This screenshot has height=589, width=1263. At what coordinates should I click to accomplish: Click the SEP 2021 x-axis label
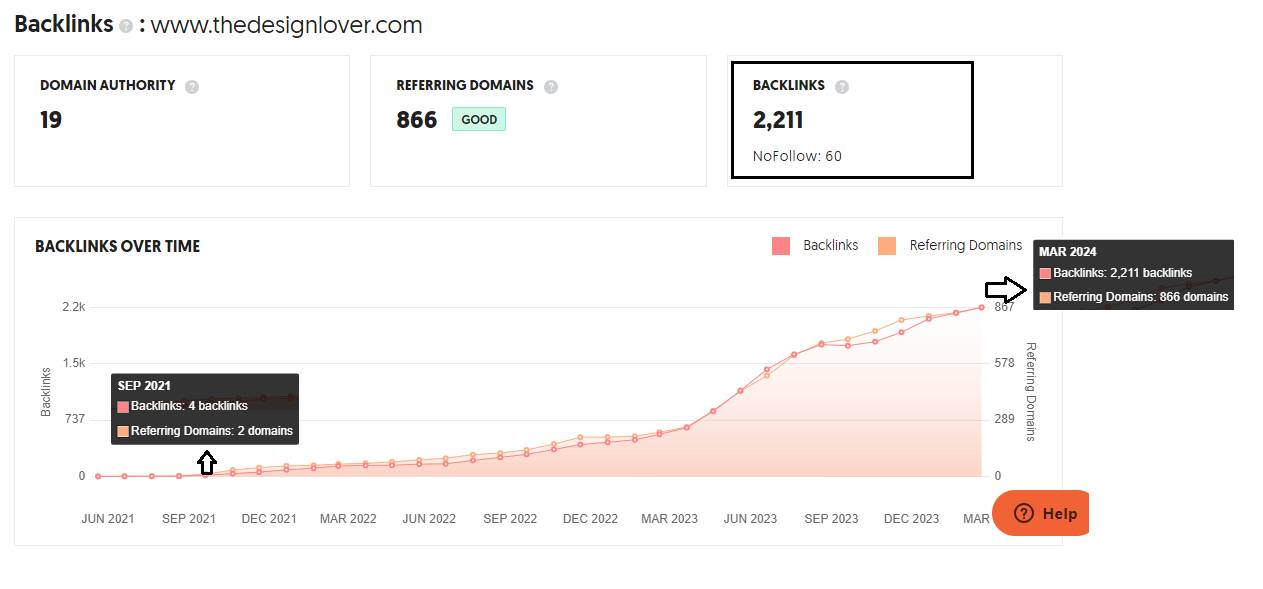pos(189,519)
